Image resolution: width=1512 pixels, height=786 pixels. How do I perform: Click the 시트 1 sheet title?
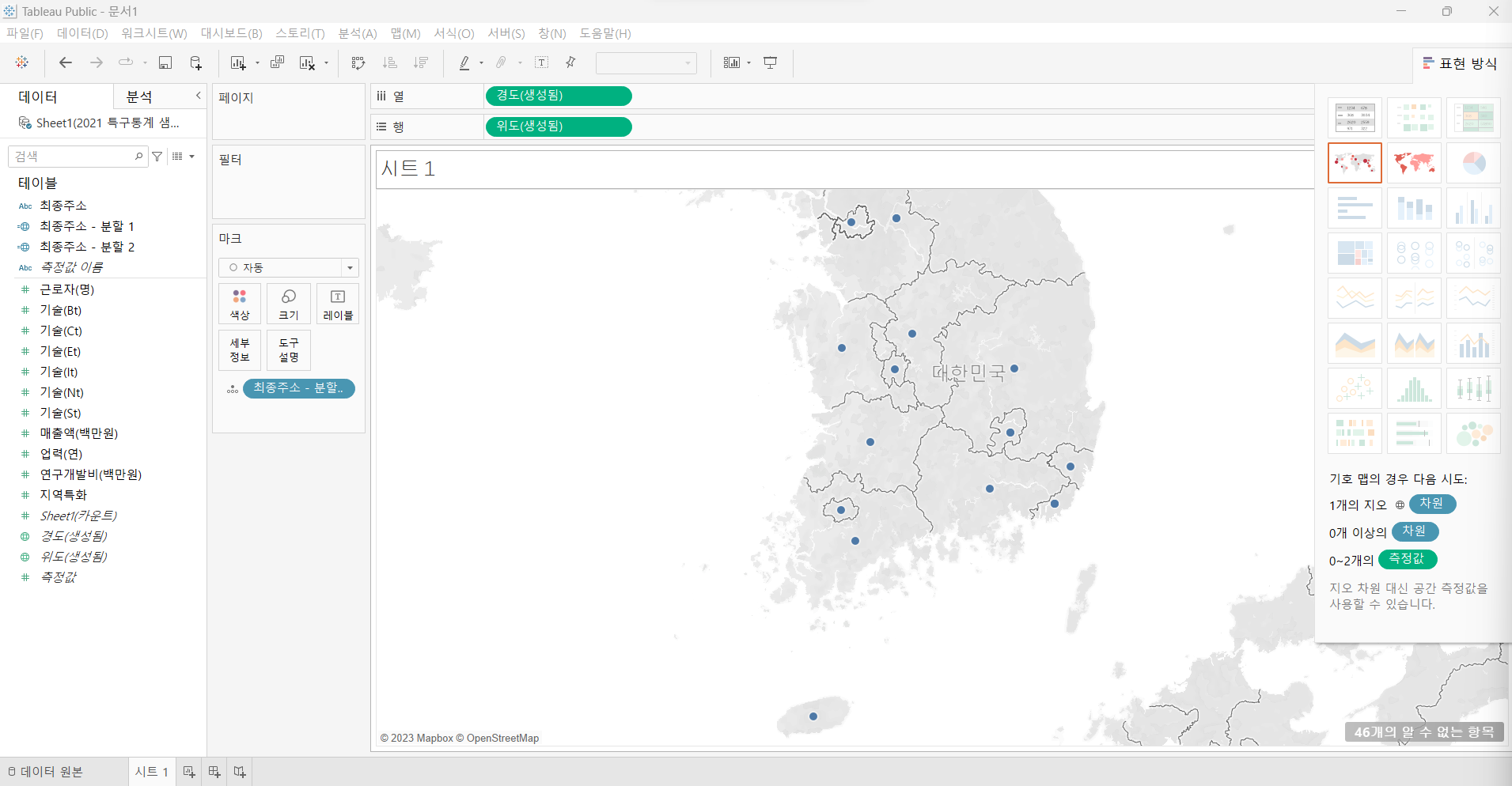407,168
